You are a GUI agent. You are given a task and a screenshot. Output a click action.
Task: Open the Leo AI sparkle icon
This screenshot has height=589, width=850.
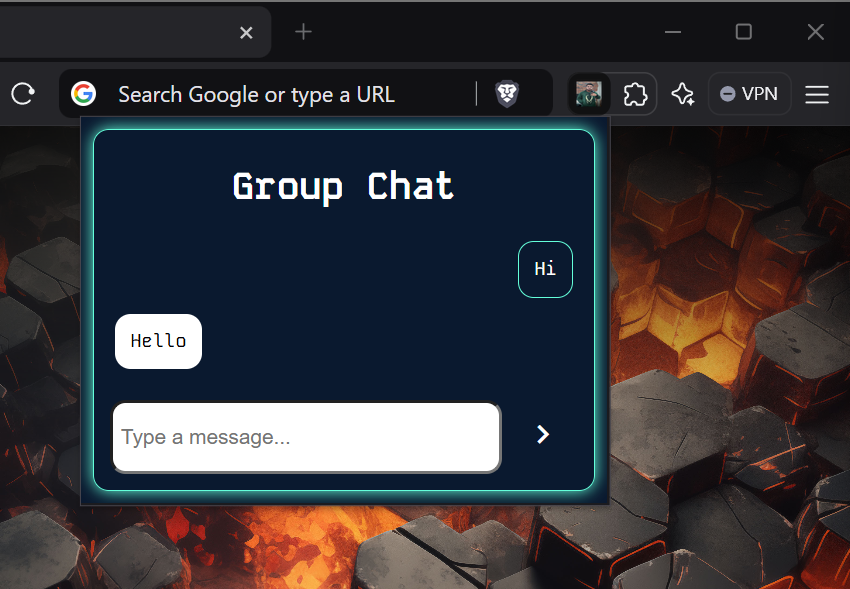click(682, 94)
